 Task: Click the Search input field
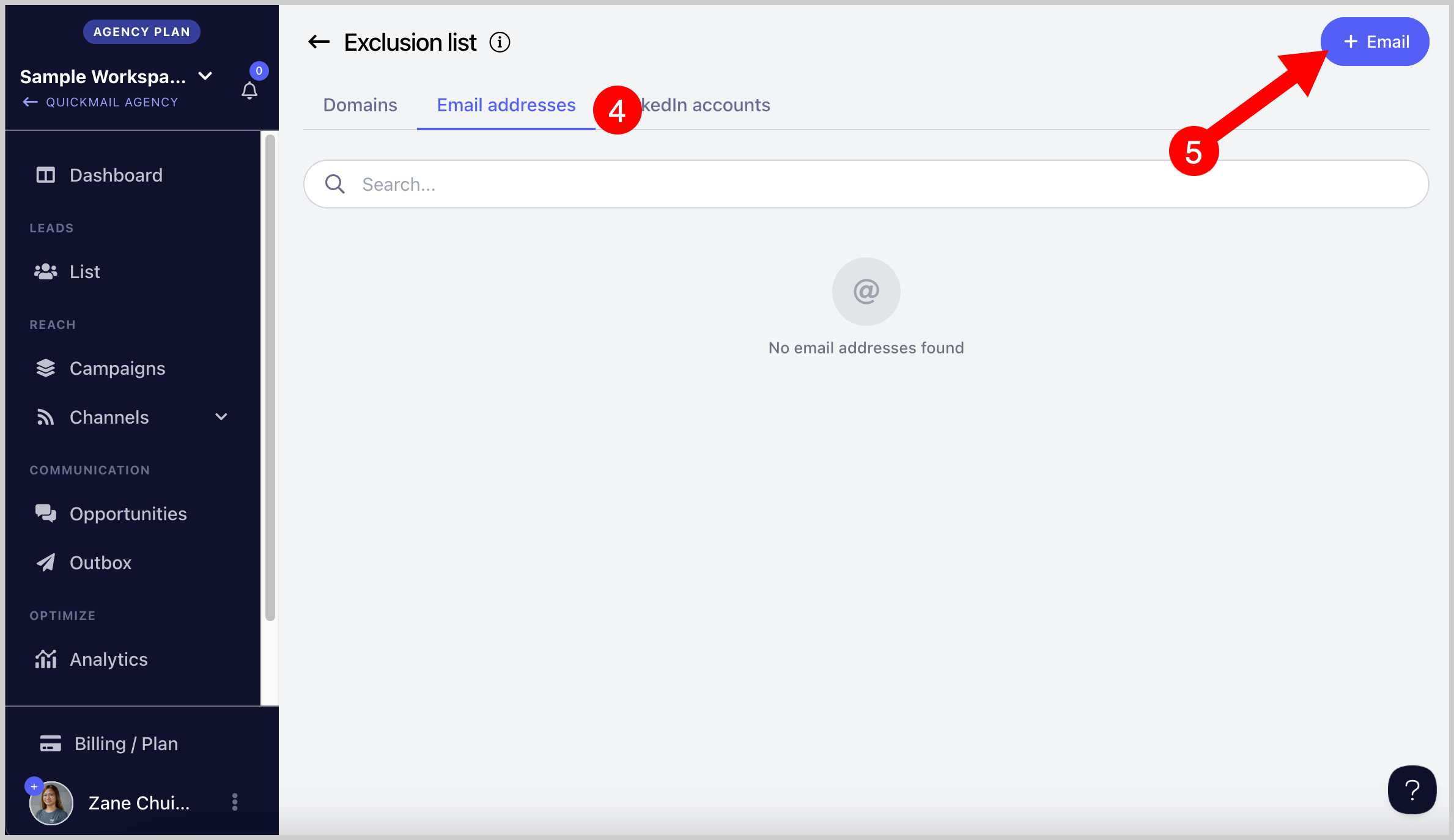[866, 184]
